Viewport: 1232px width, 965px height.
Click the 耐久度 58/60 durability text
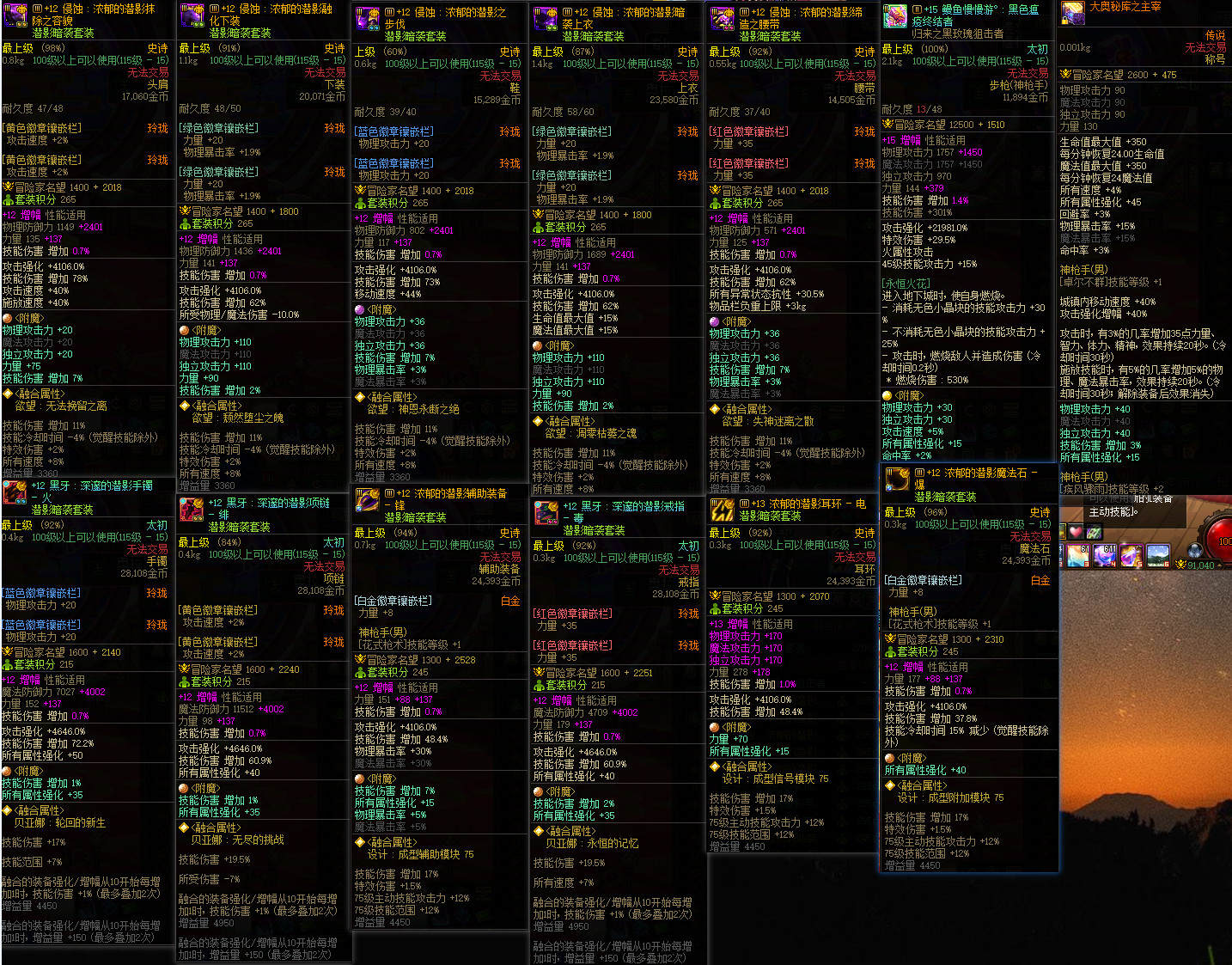pyautogui.click(x=563, y=113)
